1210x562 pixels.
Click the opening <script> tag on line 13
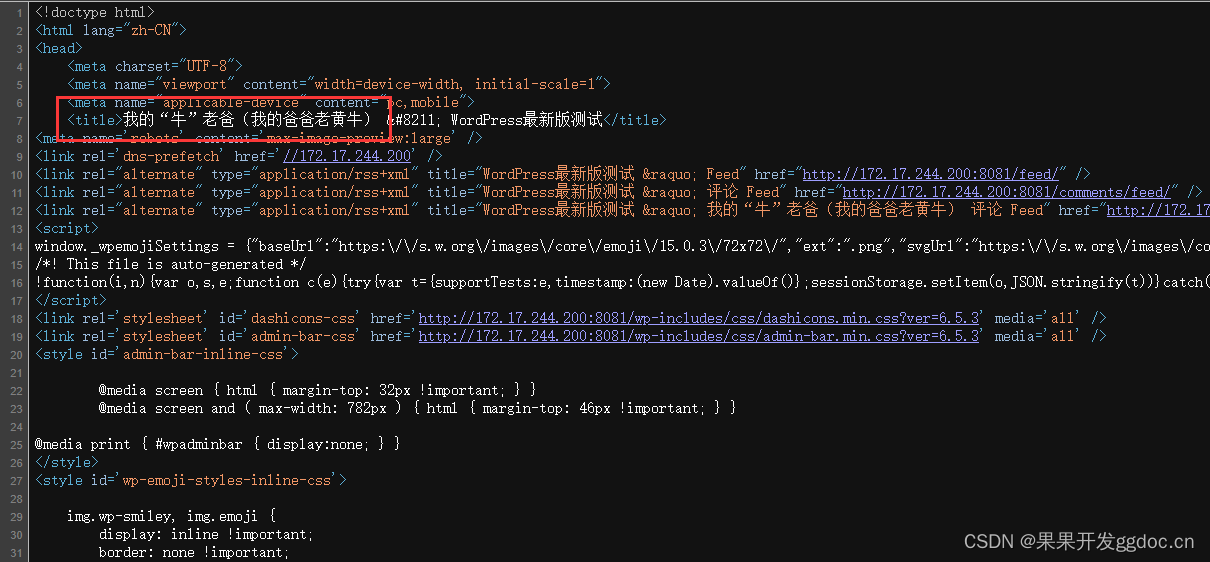[x=67, y=228]
